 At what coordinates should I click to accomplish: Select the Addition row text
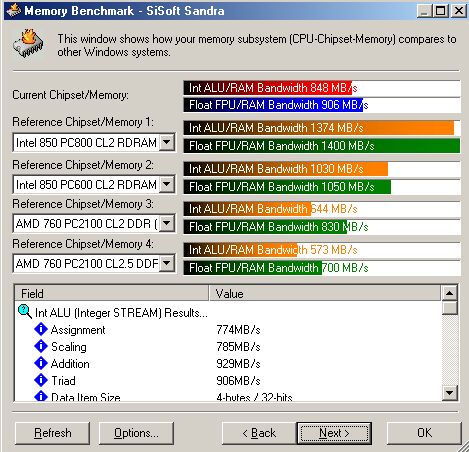[70, 364]
